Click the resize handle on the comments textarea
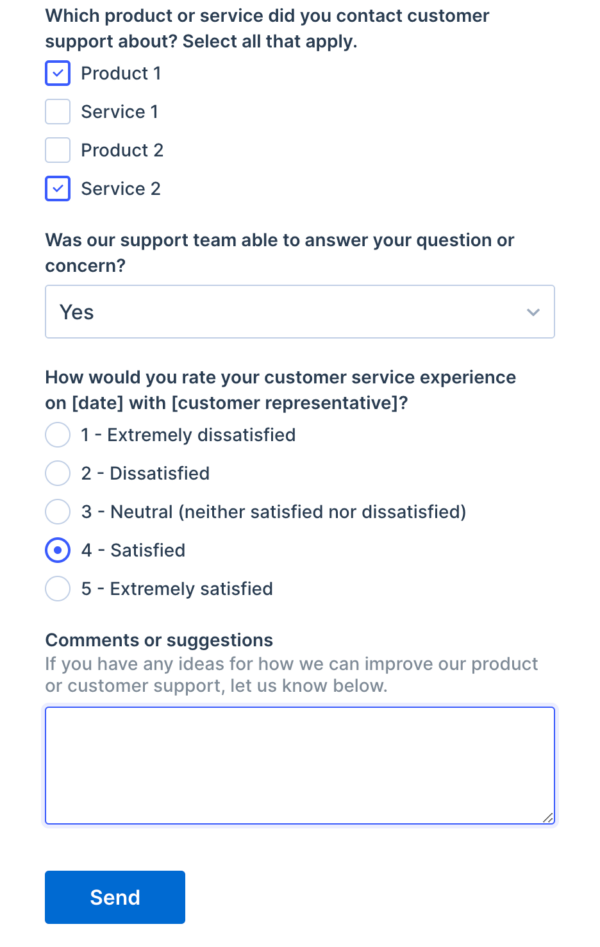The width and height of the screenshot is (600, 947). [x=549, y=818]
